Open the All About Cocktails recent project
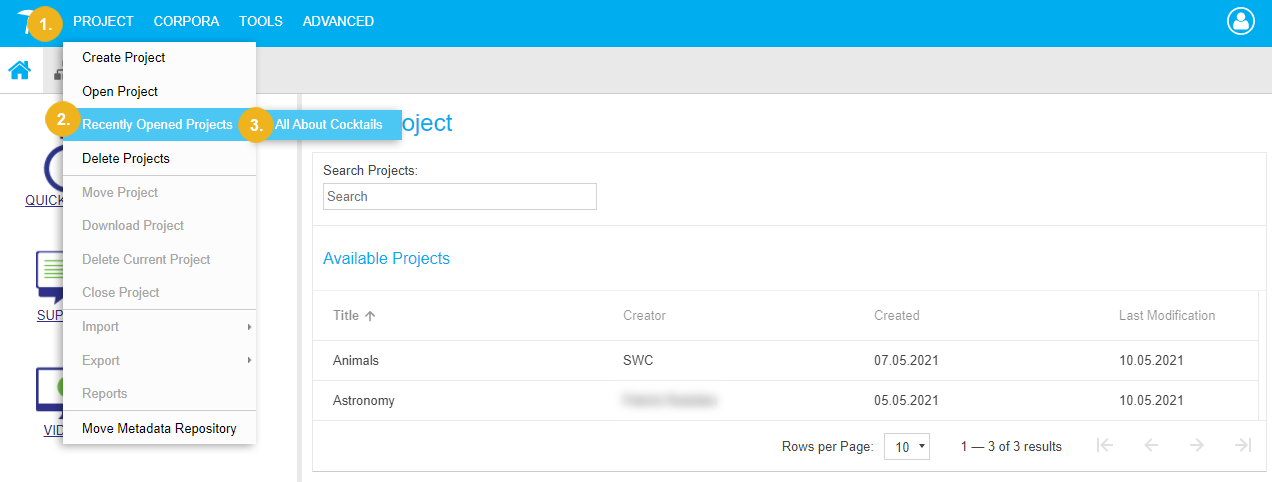 328,125
